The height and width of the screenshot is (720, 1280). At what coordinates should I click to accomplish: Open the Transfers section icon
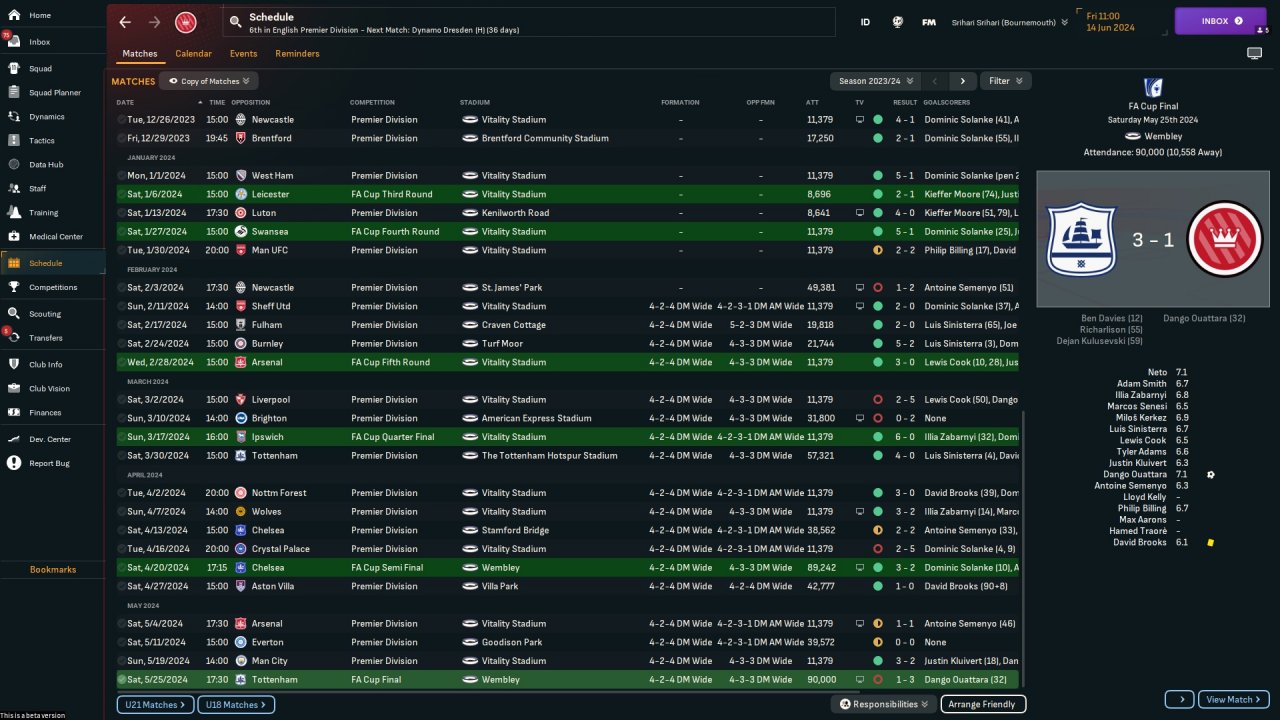tap(14, 338)
